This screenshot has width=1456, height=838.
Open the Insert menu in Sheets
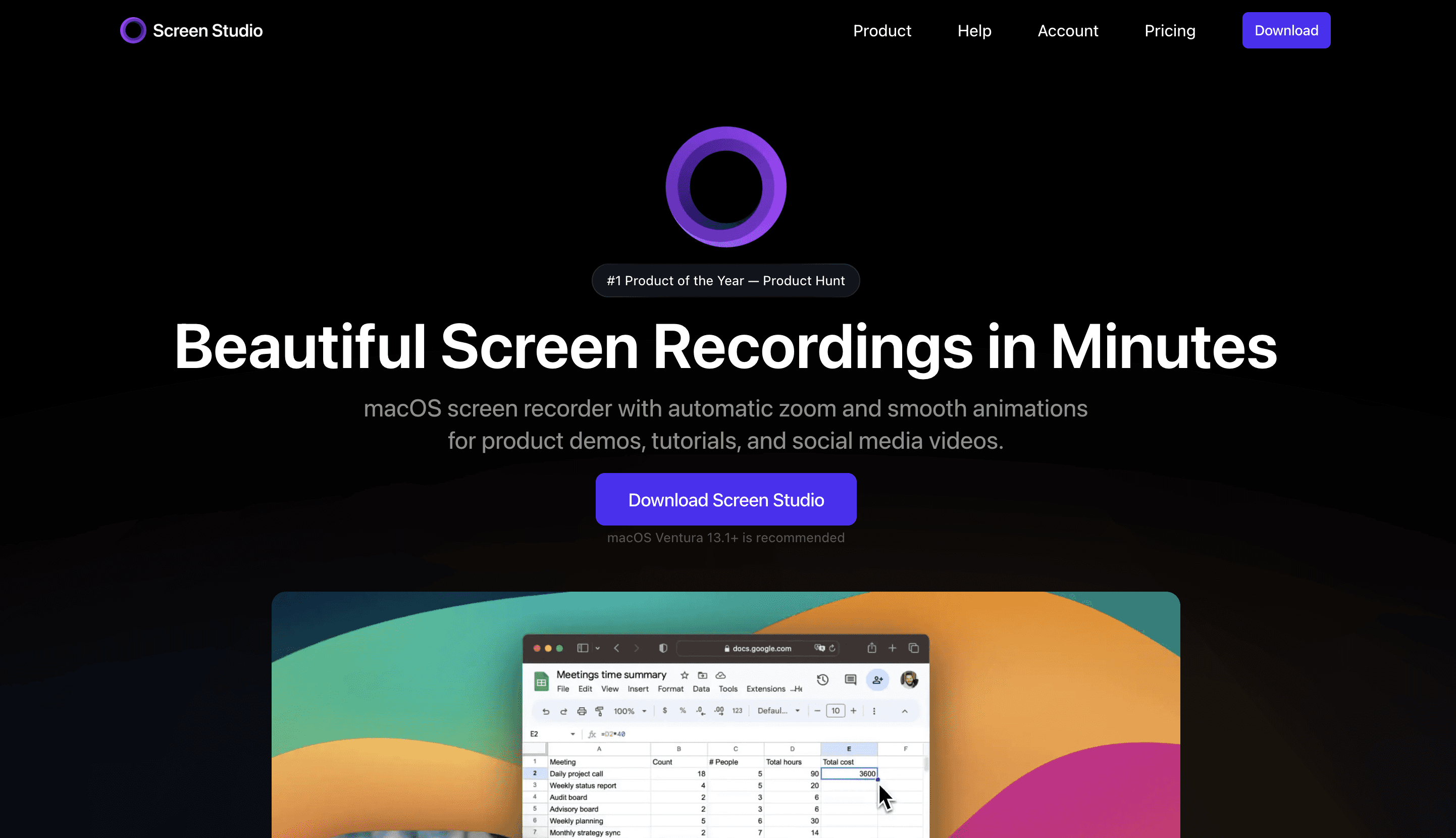point(638,689)
